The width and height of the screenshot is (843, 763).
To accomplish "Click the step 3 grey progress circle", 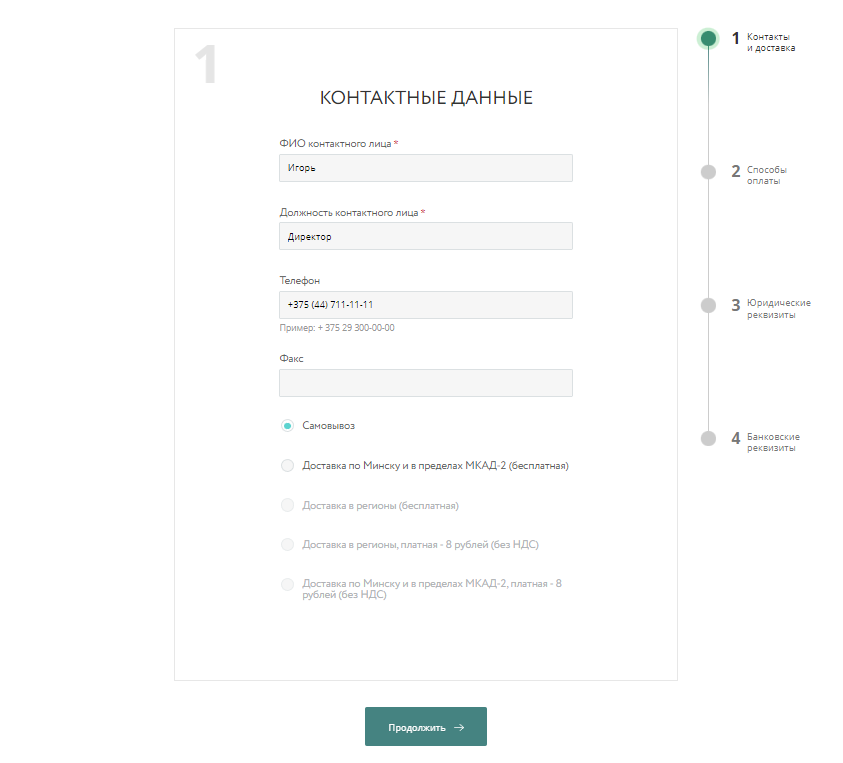I will tap(708, 305).
